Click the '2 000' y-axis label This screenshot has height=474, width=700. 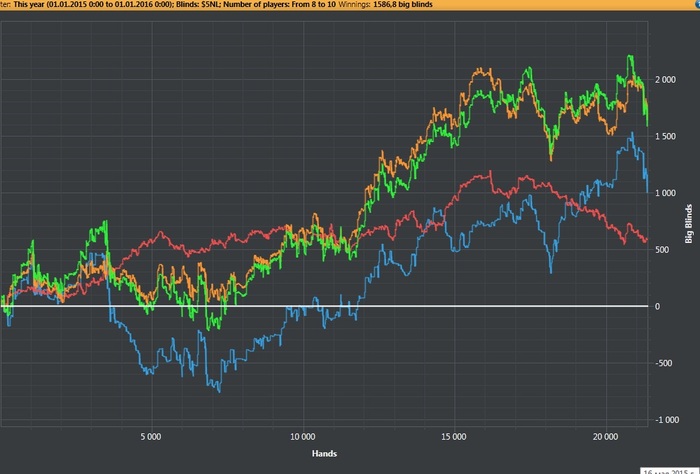(x=665, y=79)
